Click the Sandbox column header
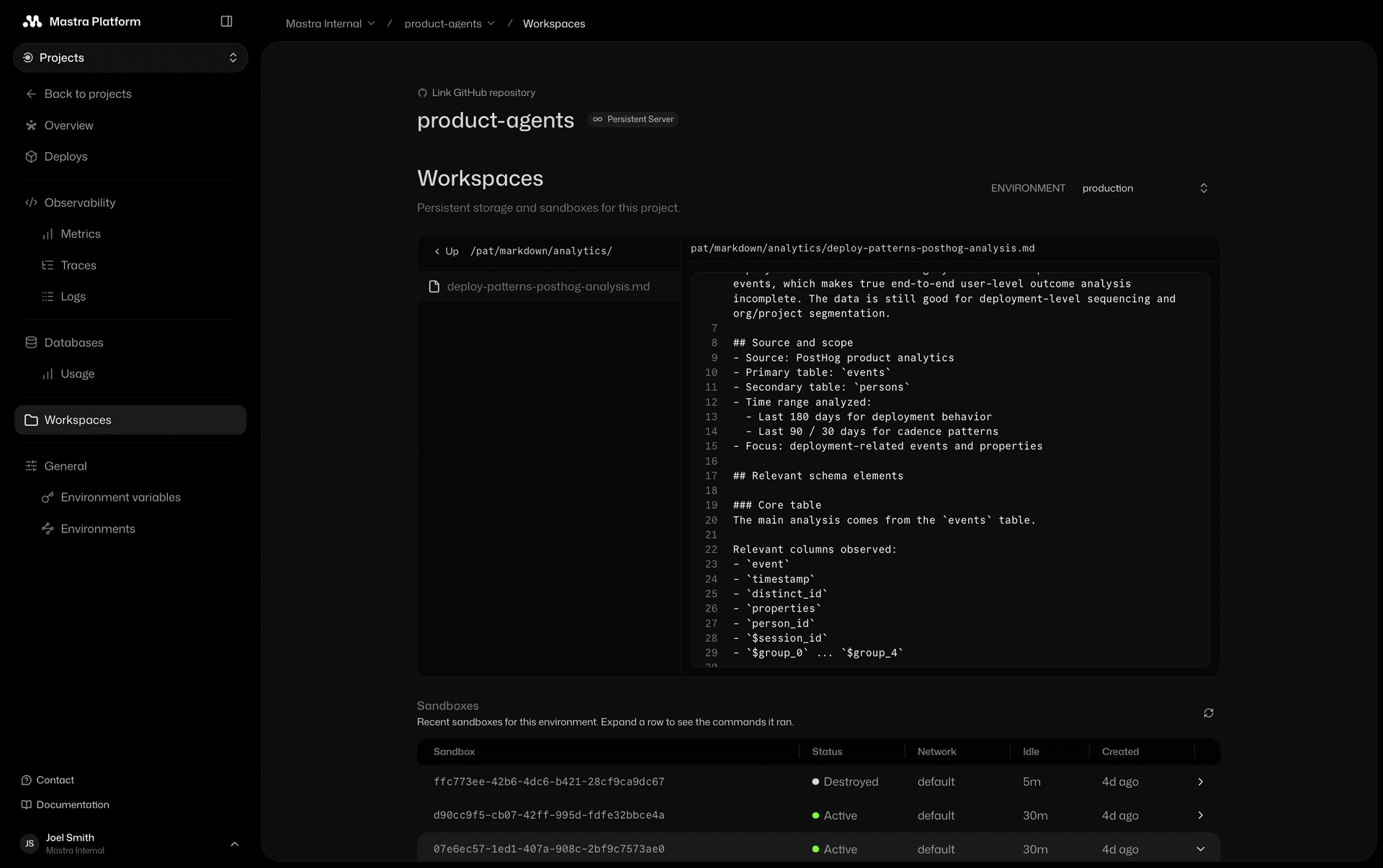The image size is (1383, 868). click(x=454, y=751)
